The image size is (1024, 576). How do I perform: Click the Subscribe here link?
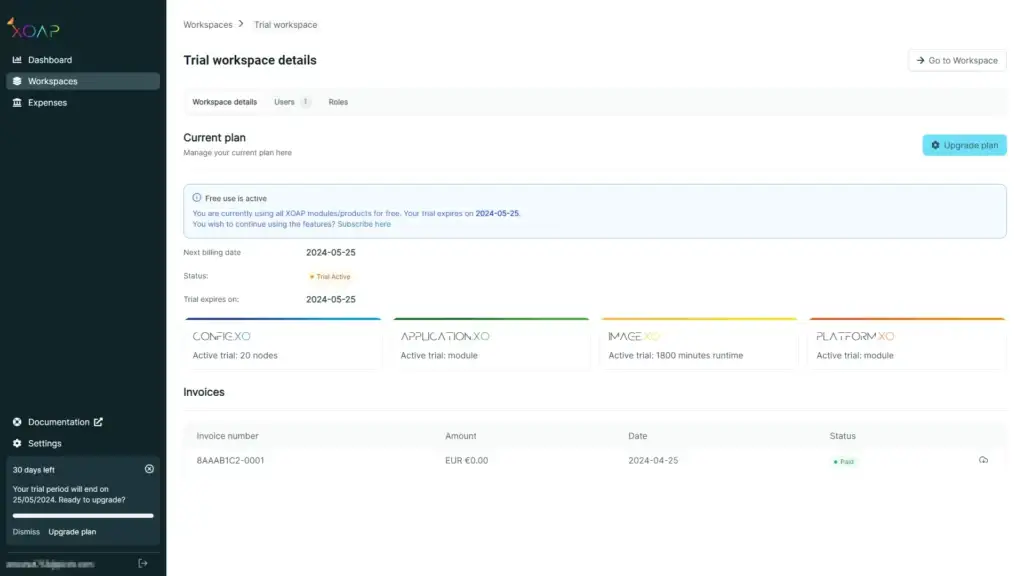click(x=364, y=224)
